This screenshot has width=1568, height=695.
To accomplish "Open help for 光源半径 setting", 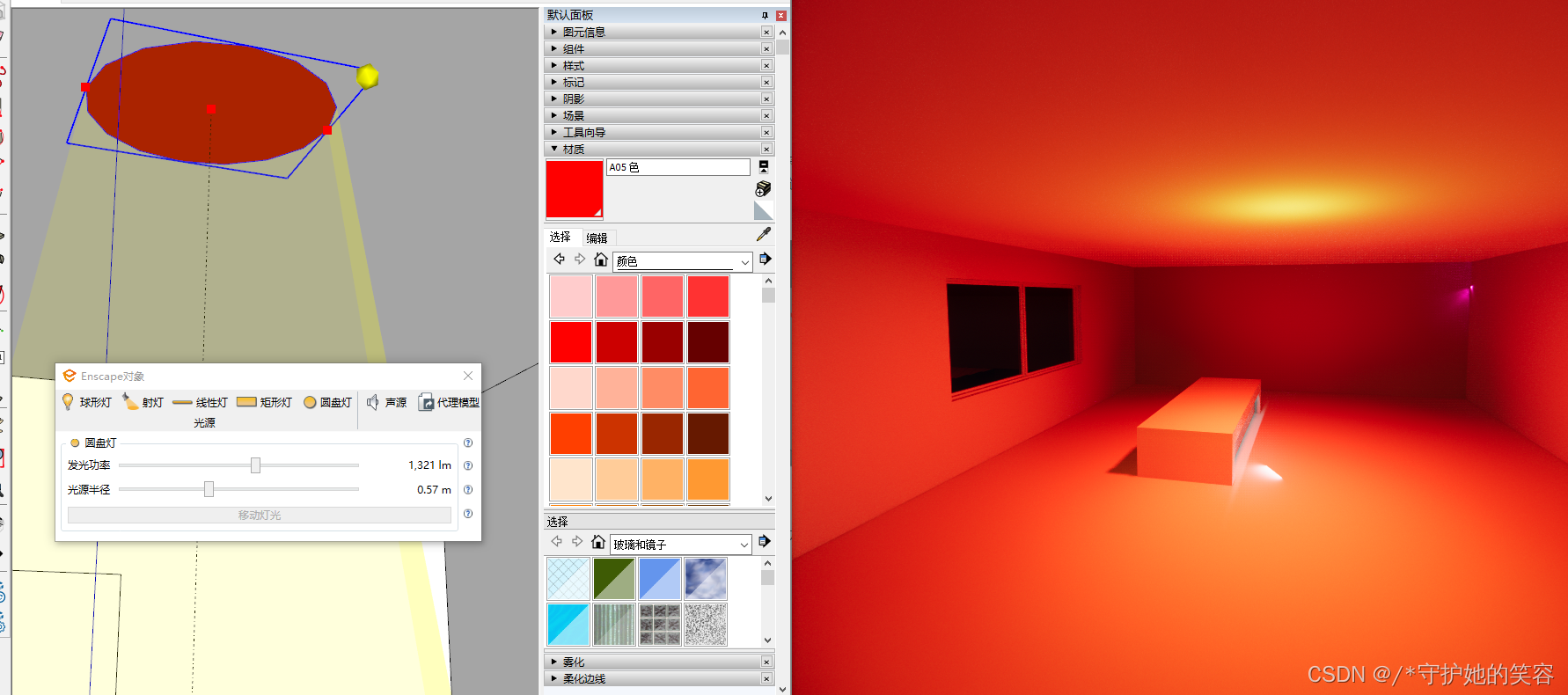I will pos(468,489).
